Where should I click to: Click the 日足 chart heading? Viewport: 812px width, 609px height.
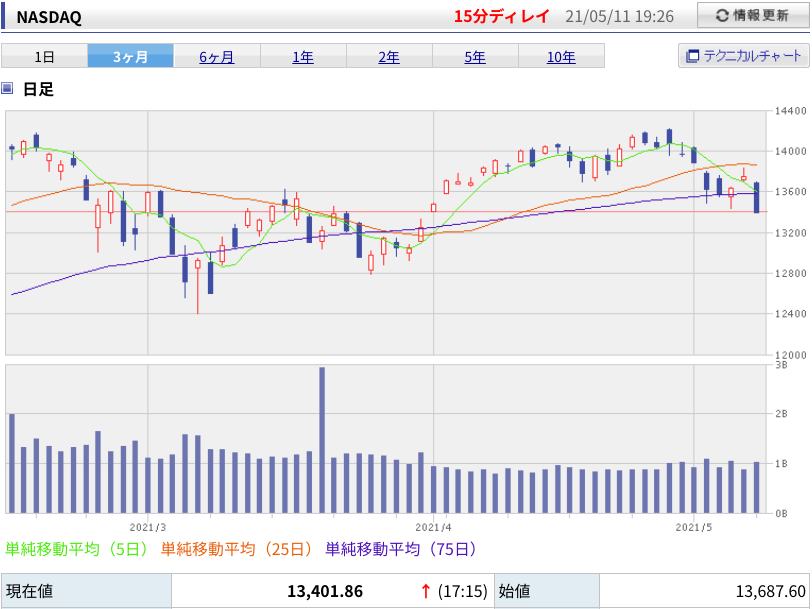coord(38,89)
